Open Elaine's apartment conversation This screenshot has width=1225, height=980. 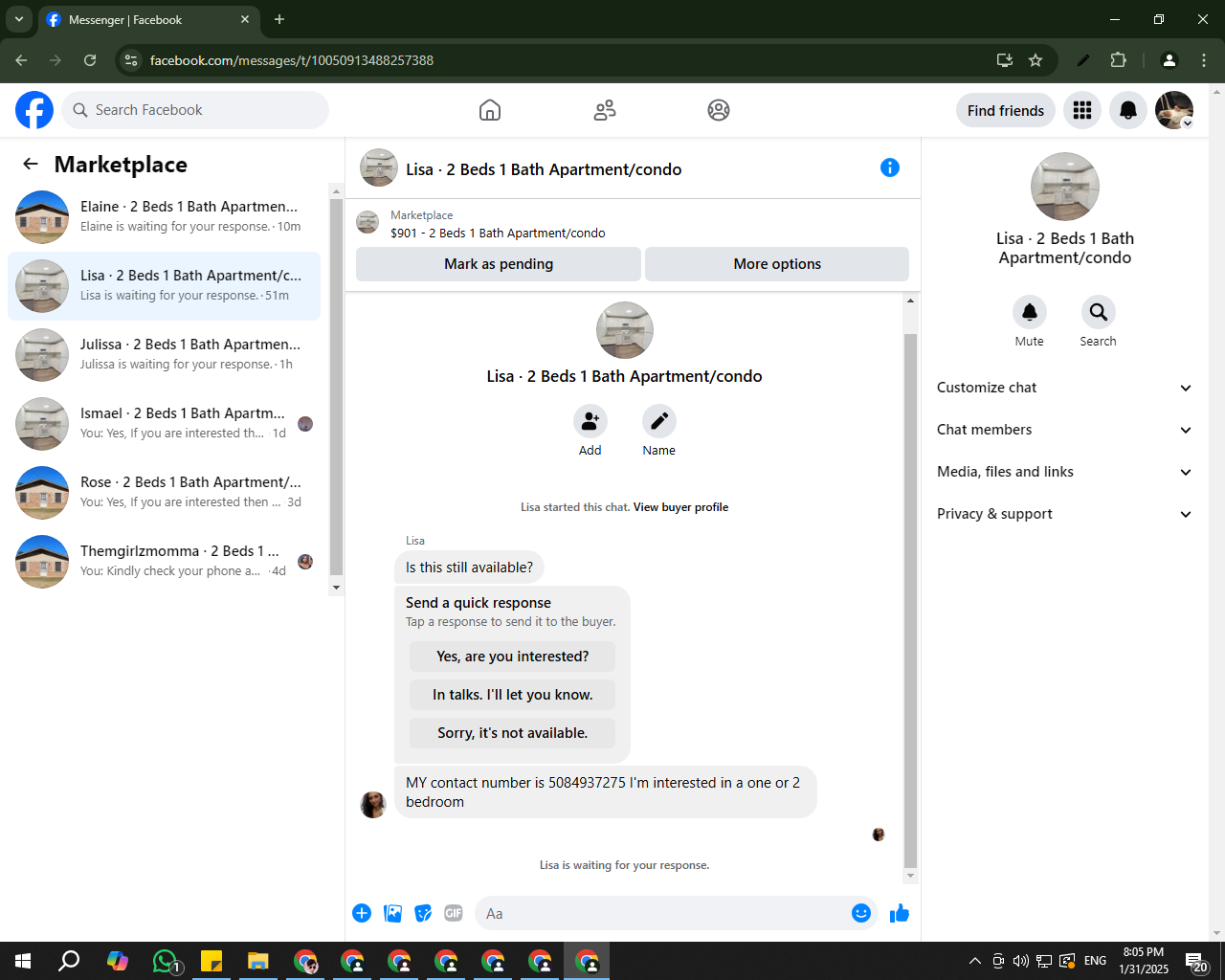[x=164, y=217]
